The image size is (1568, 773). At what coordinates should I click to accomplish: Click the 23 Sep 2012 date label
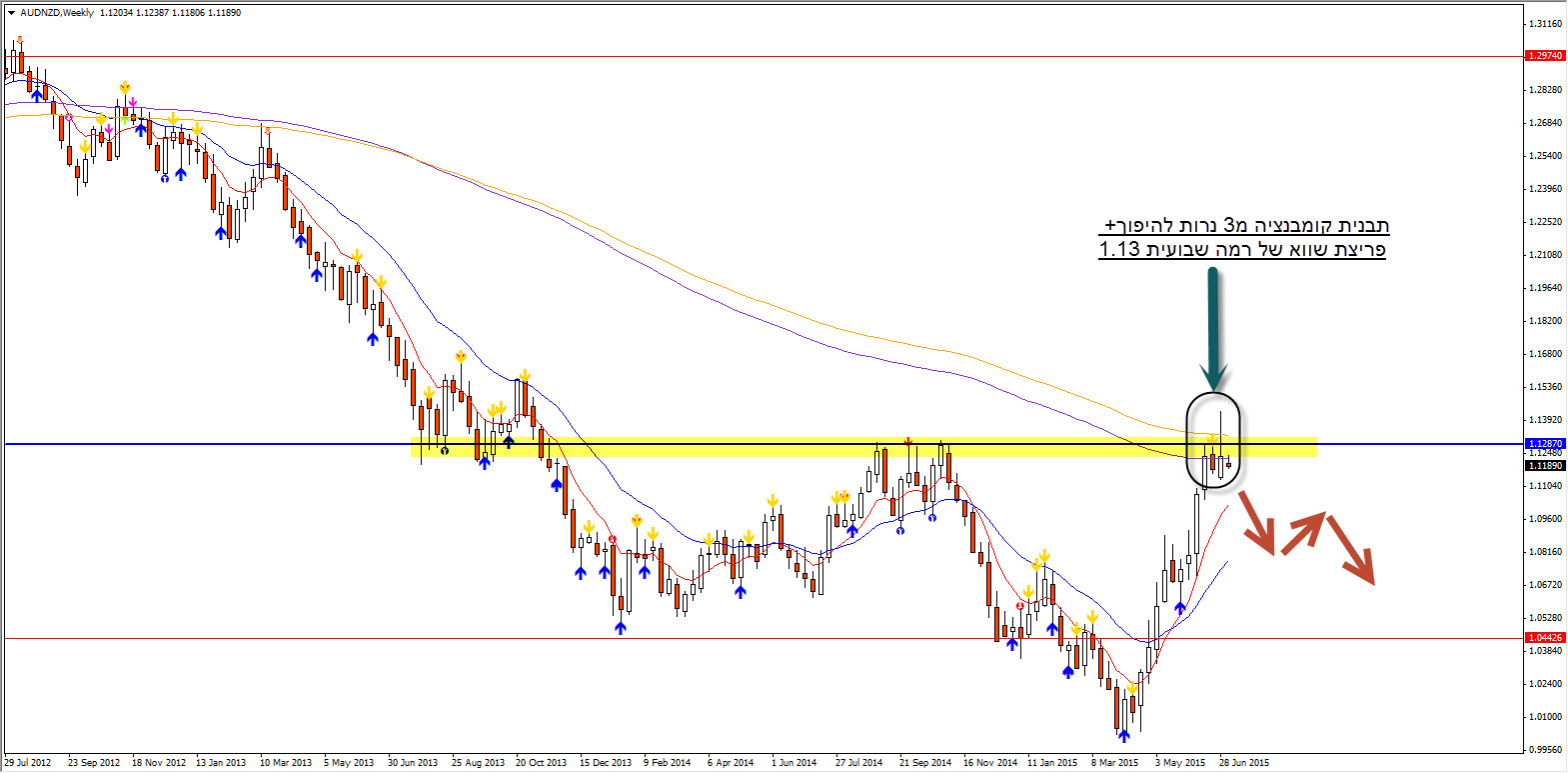94,763
